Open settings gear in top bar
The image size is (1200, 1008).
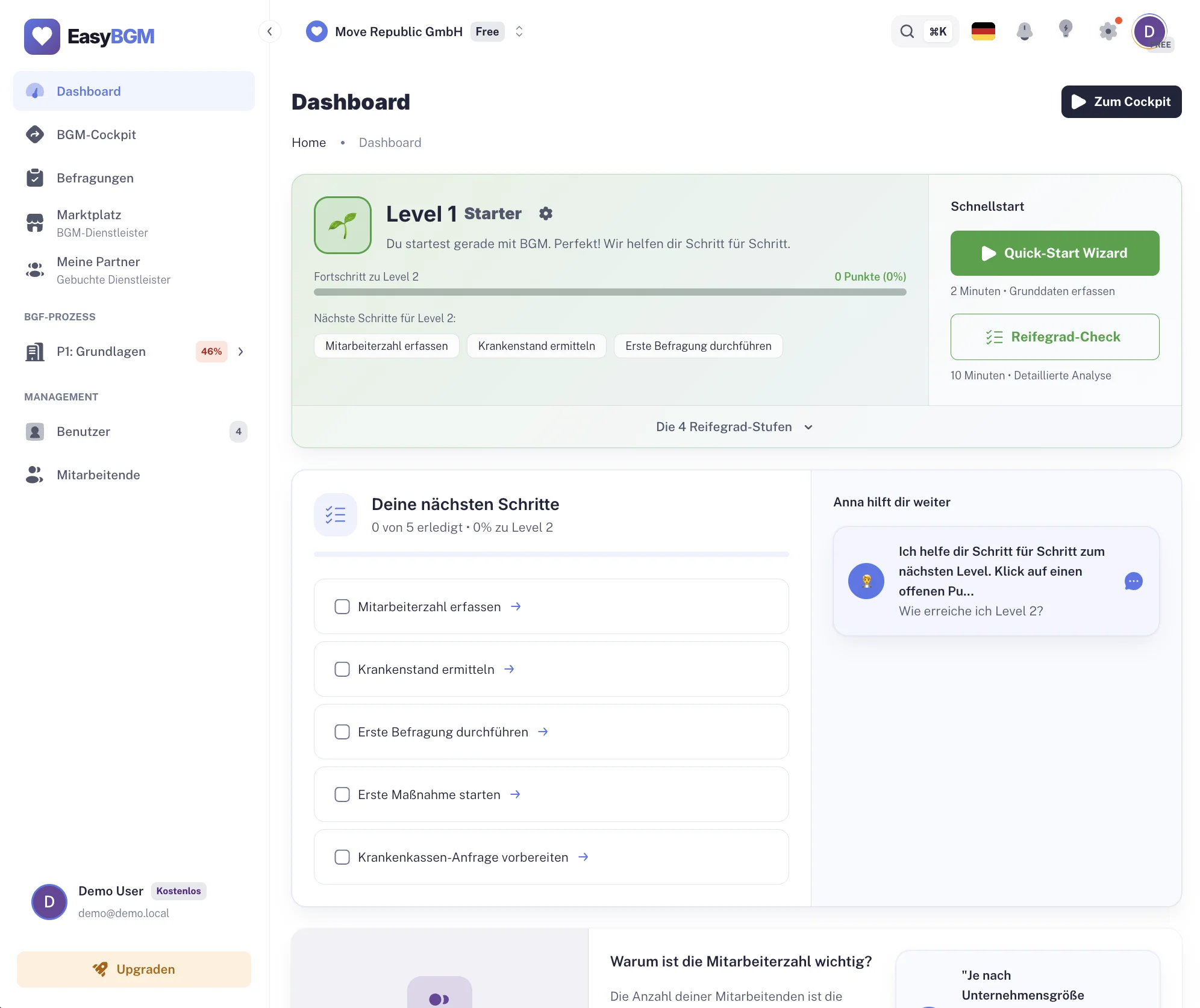(1108, 31)
